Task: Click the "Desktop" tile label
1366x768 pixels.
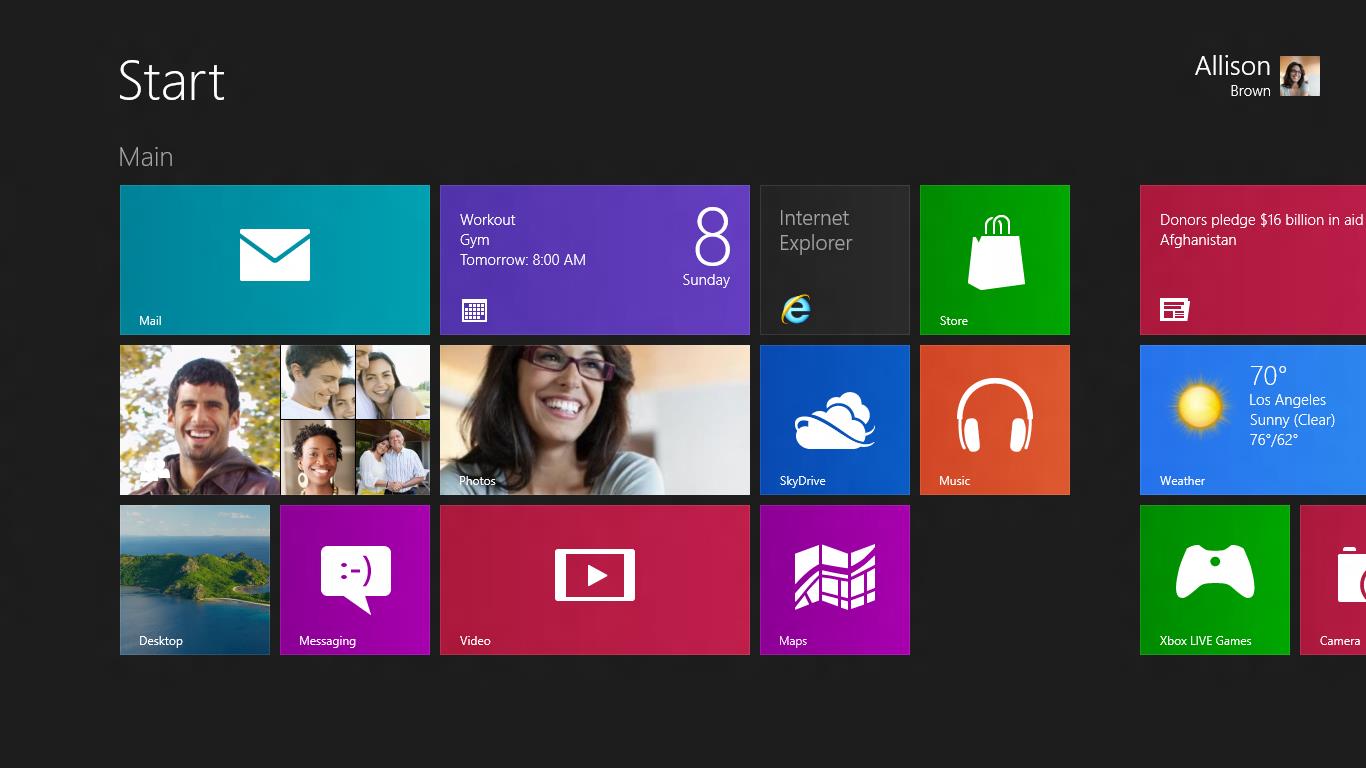Action: (161, 641)
